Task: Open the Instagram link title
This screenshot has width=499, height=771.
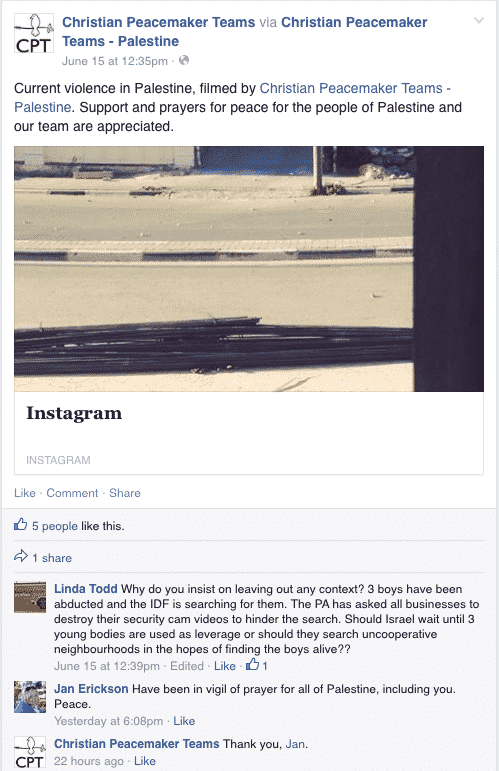Action: [x=74, y=413]
